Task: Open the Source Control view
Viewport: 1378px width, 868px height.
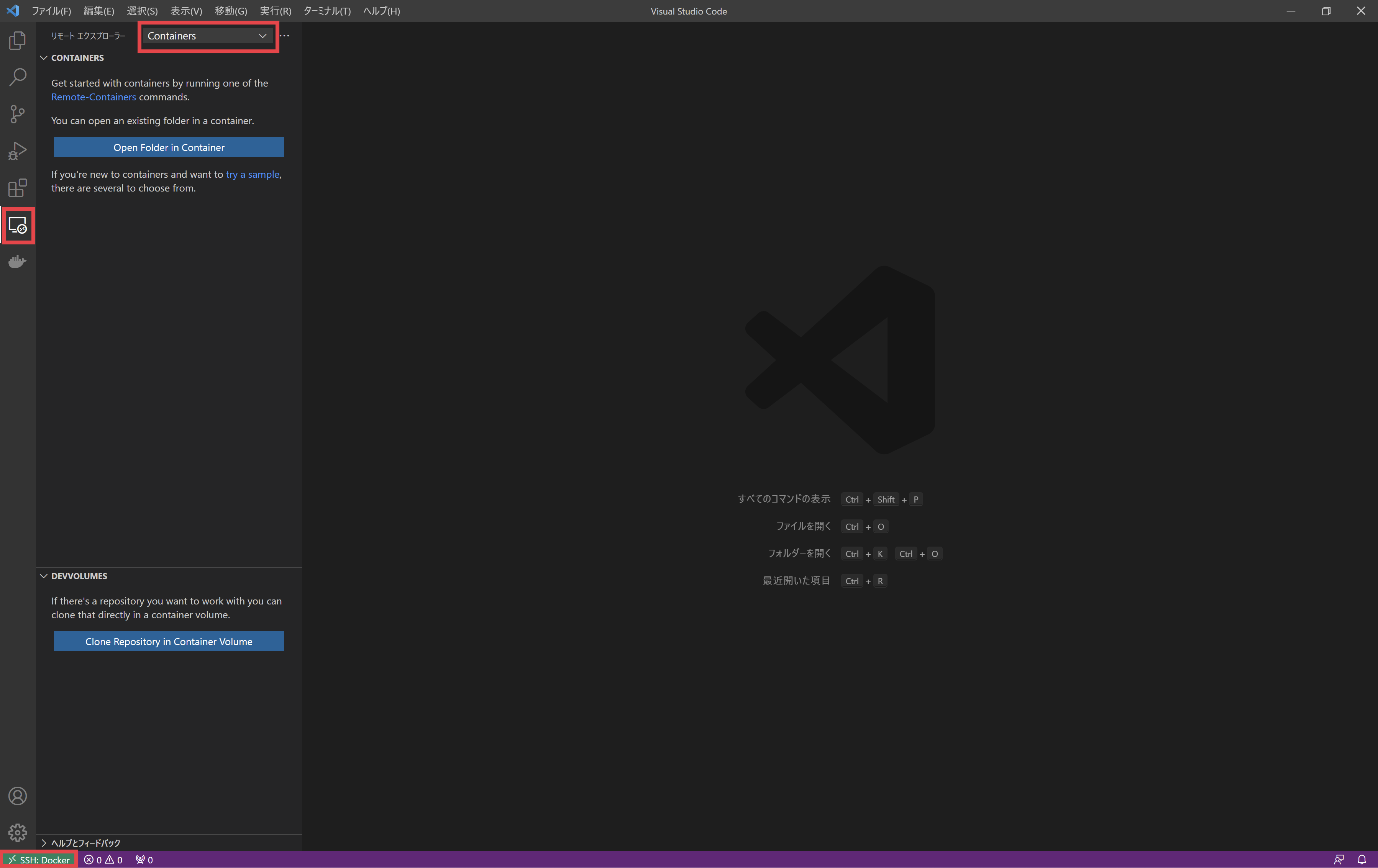Action: click(17, 113)
